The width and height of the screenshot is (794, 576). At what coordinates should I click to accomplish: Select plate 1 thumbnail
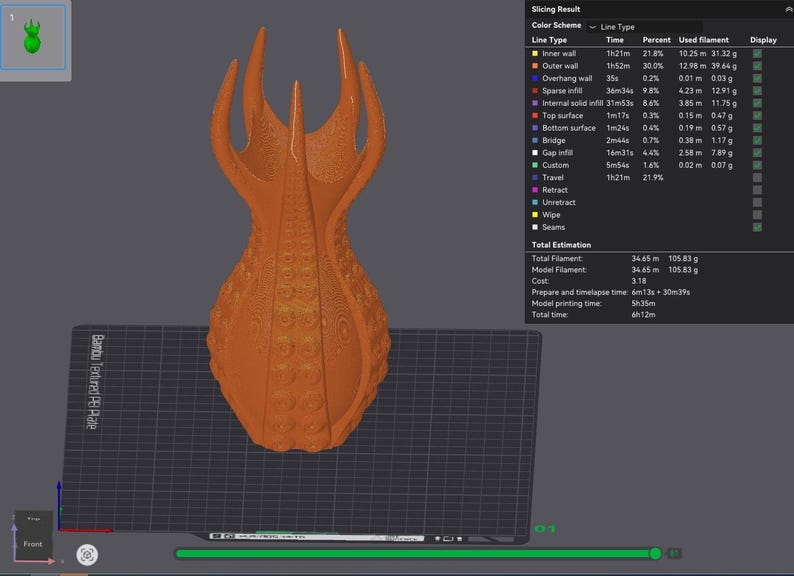click(33, 37)
